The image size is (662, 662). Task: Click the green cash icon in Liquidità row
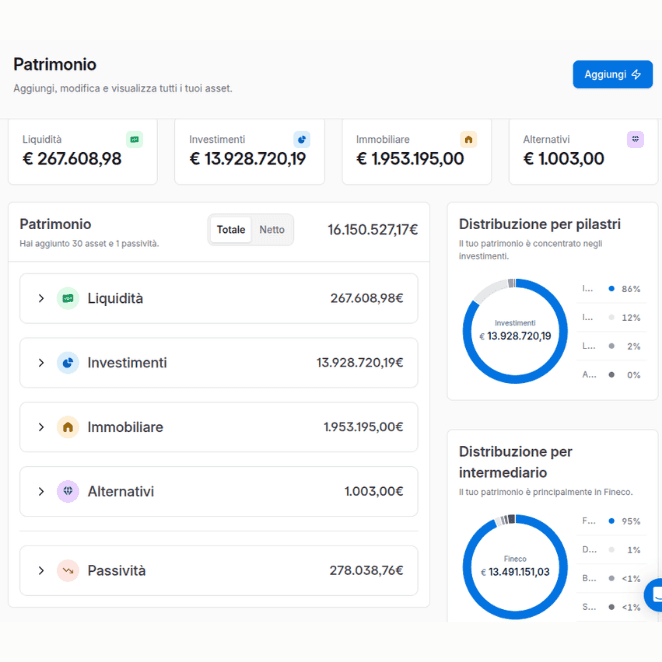pyautogui.click(x=68, y=298)
